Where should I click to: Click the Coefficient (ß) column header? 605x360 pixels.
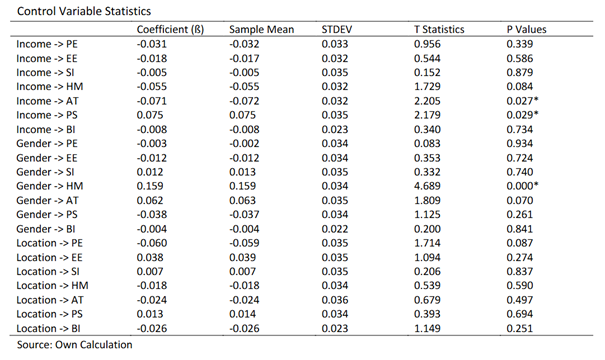tap(170, 30)
